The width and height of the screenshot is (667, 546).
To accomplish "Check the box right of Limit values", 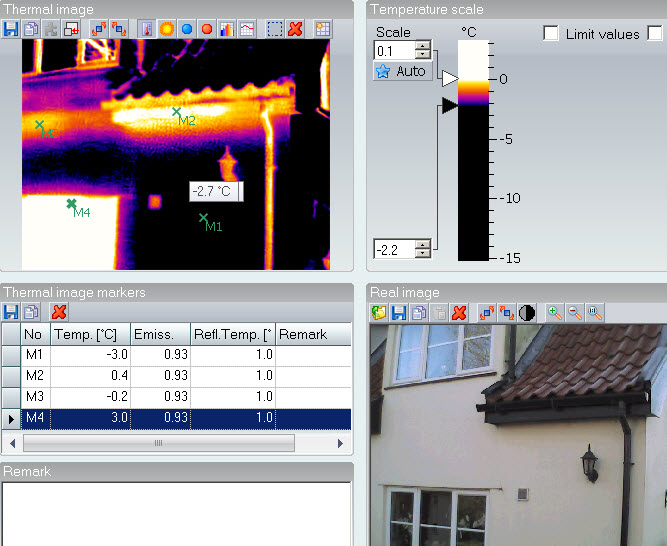I will [x=655, y=34].
